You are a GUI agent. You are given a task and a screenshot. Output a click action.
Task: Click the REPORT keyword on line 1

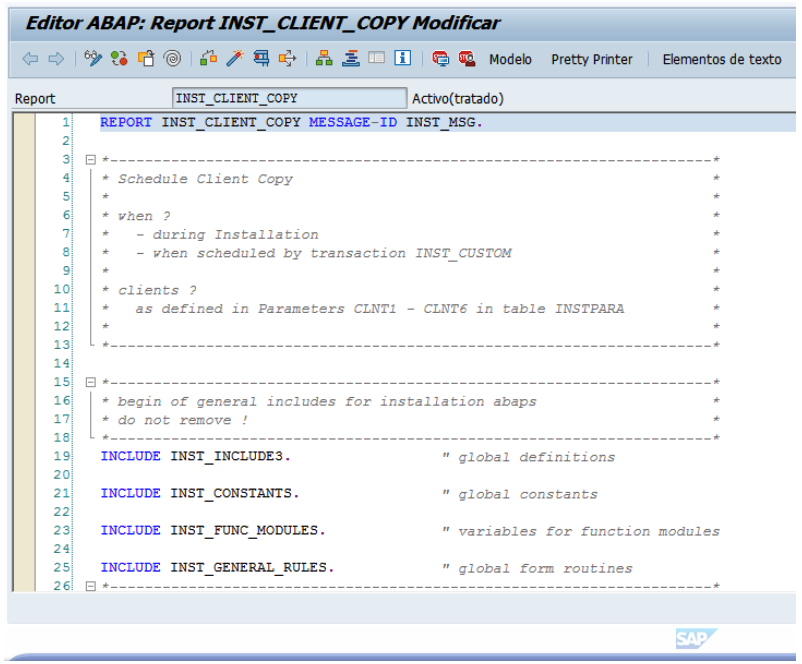pos(126,122)
